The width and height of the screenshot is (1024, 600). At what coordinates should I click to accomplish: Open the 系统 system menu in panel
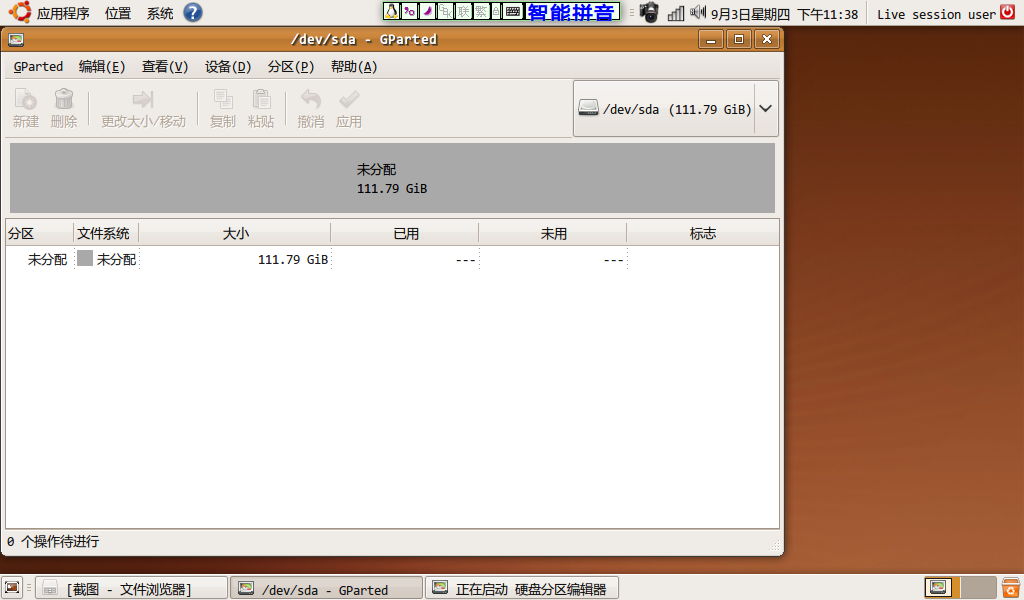(159, 13)
